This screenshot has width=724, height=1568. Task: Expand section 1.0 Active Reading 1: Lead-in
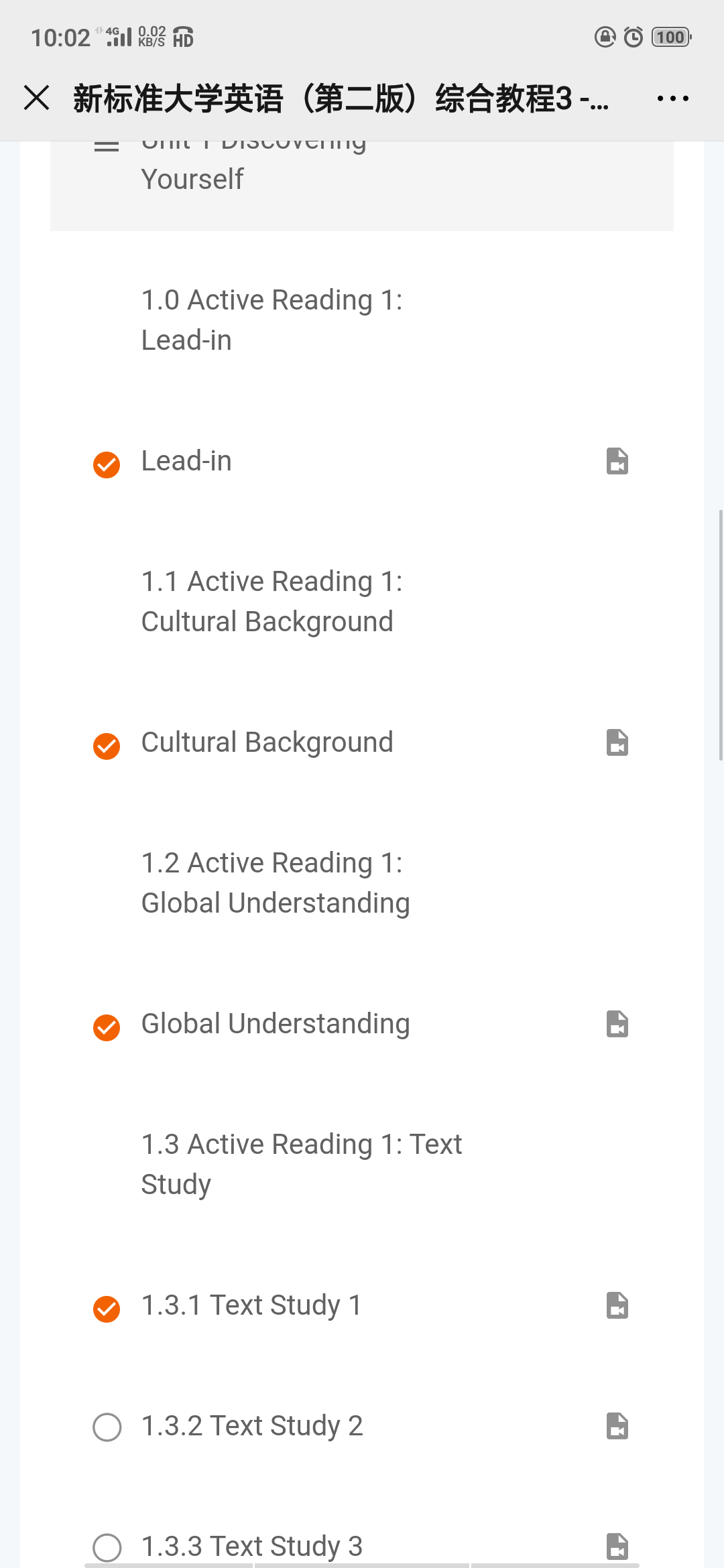[x=271, y=320]
